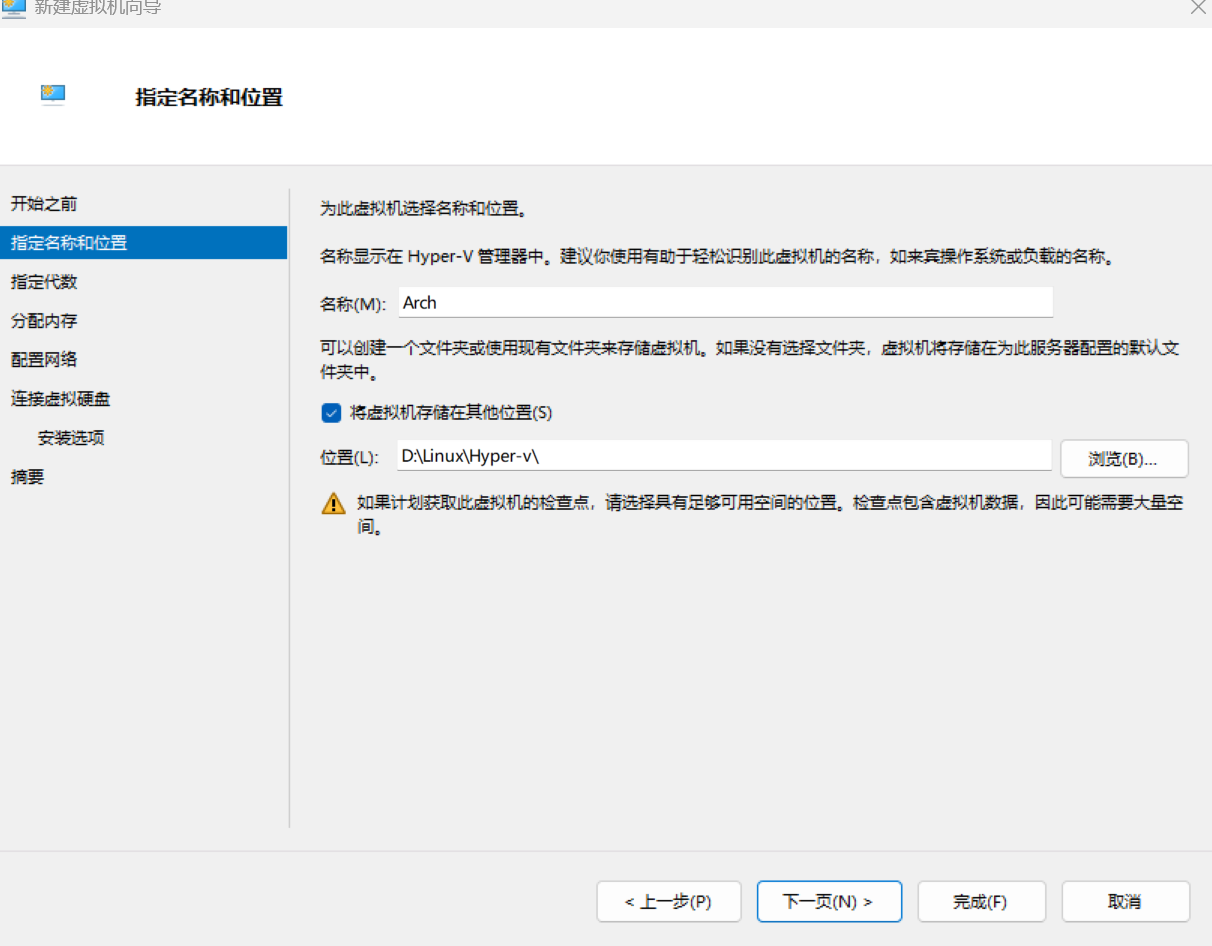This screenshot has width=1212, height=946.
Task: Click the 完成(F) finish button
Action: click(x=981, y=901)
